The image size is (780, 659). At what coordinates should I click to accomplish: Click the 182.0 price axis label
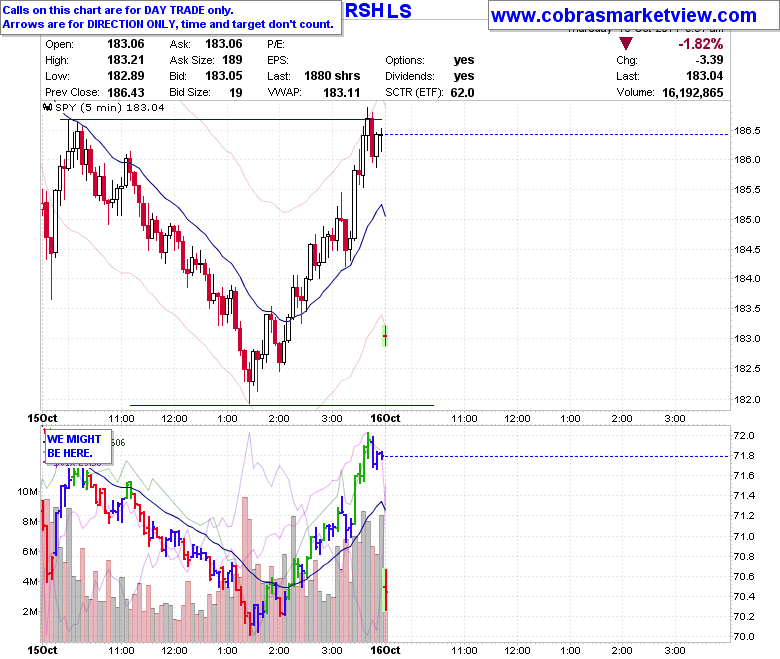tap(747, 399)
